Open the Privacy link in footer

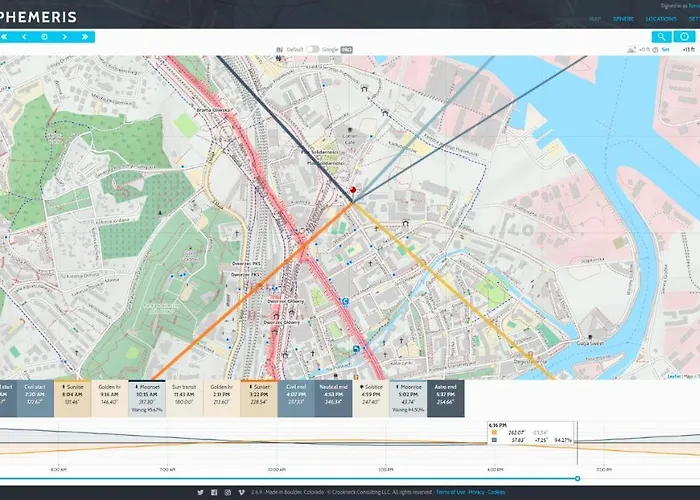[x=477, y=492]
